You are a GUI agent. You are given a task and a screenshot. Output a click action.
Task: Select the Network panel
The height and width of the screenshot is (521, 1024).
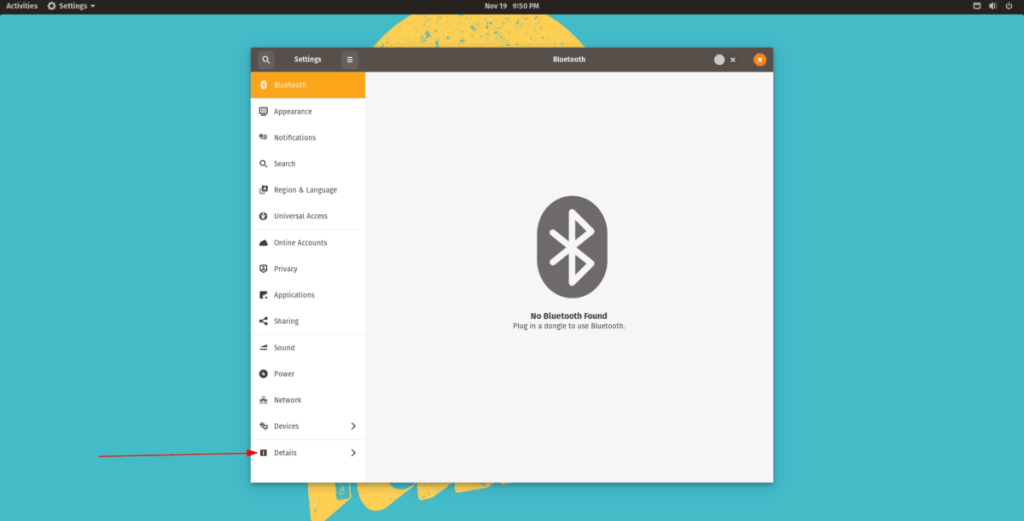tap(287, 400)
